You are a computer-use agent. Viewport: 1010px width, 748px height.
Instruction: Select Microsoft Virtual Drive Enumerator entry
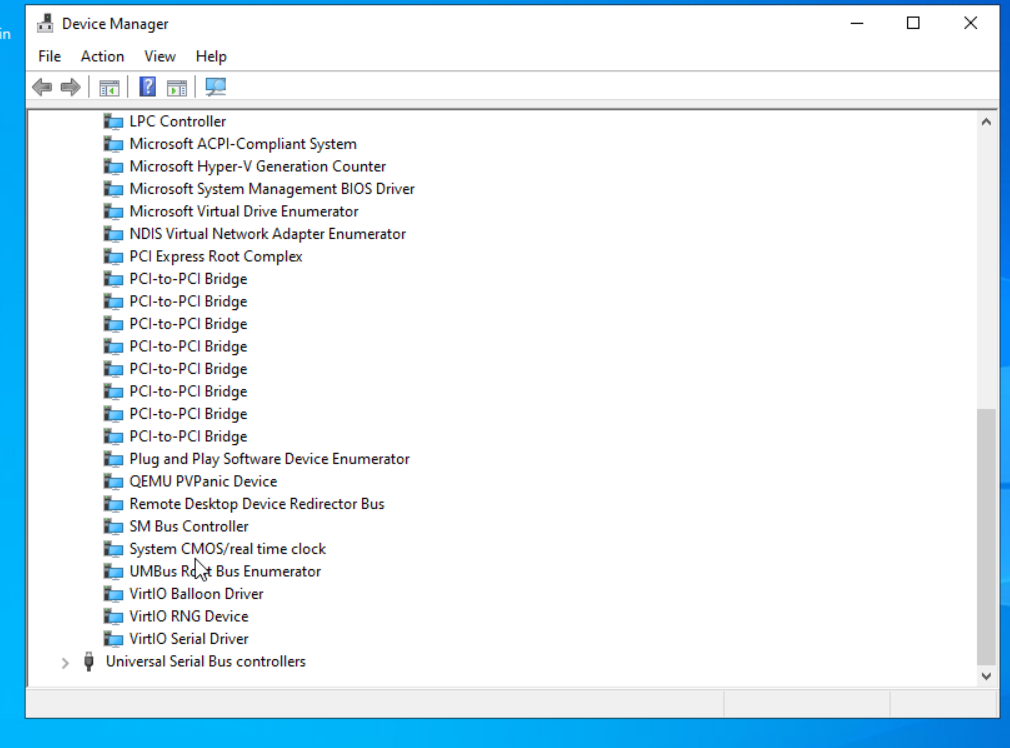coord(243,211)
